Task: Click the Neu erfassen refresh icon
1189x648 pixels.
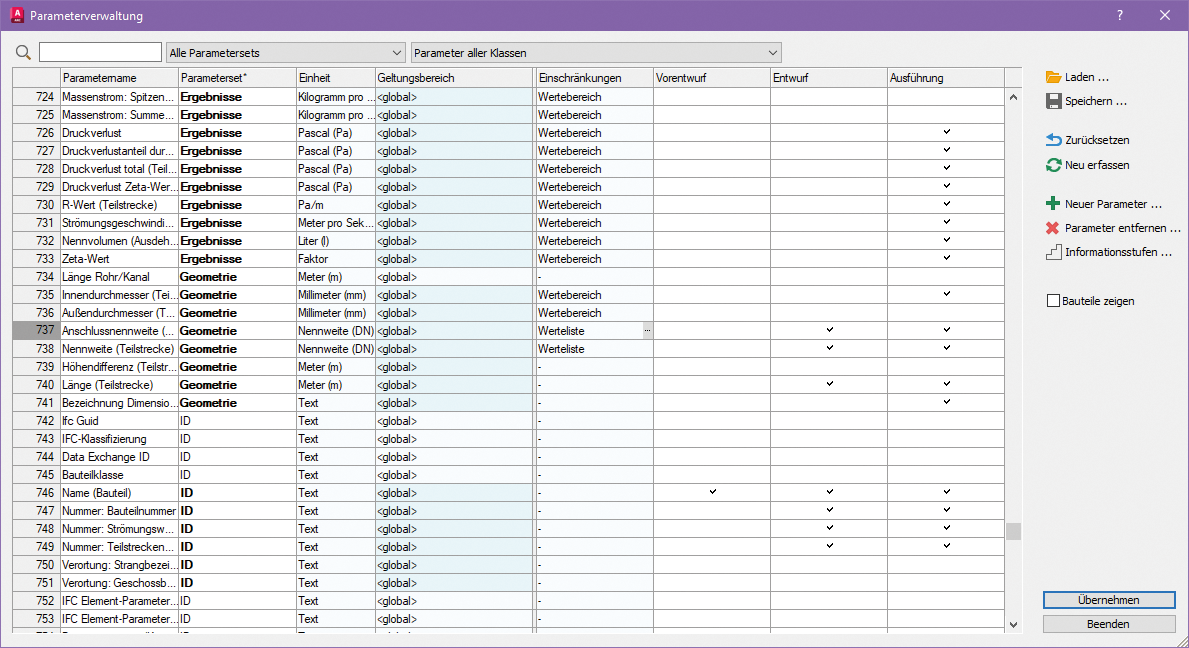Action: [1053, 165]
